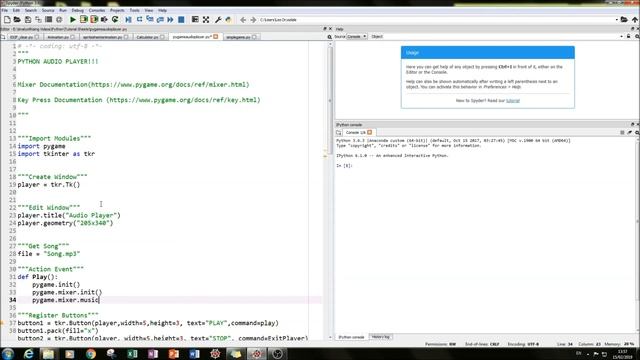Open the Tools menu
This screenshot has height=360, width=640.
click(134, 10)
